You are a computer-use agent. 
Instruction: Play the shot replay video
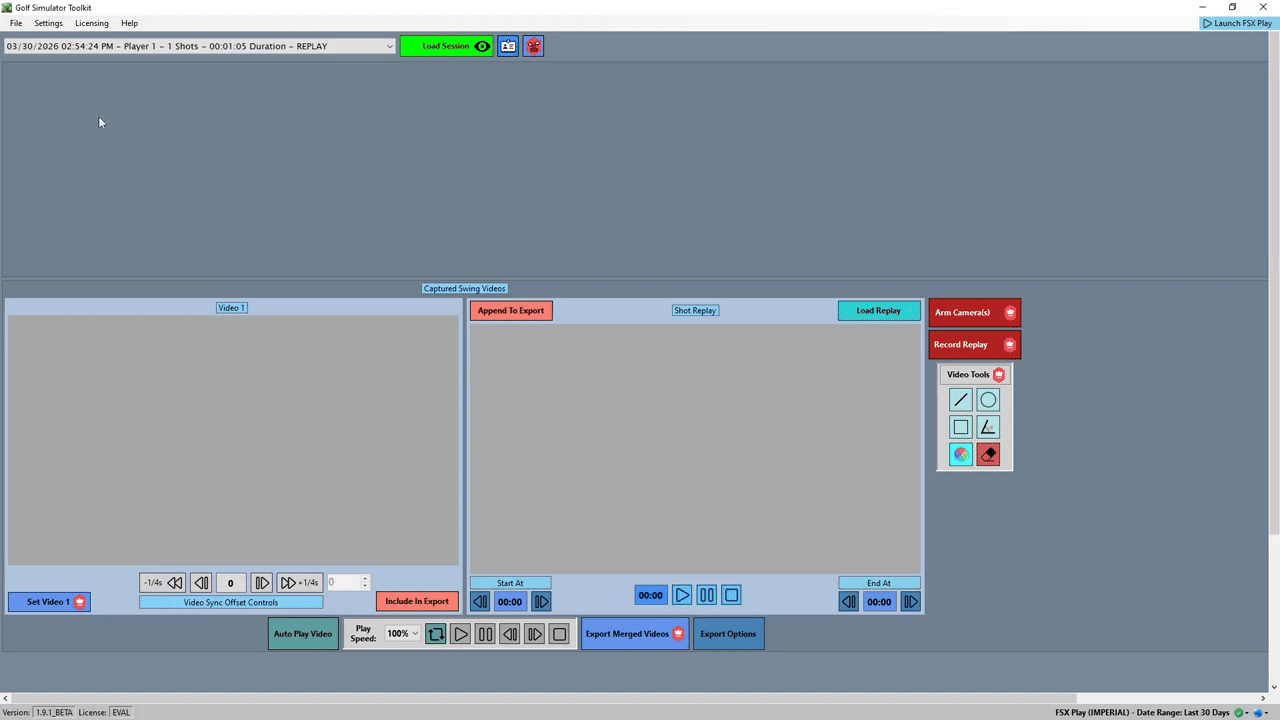coord(682,595)
